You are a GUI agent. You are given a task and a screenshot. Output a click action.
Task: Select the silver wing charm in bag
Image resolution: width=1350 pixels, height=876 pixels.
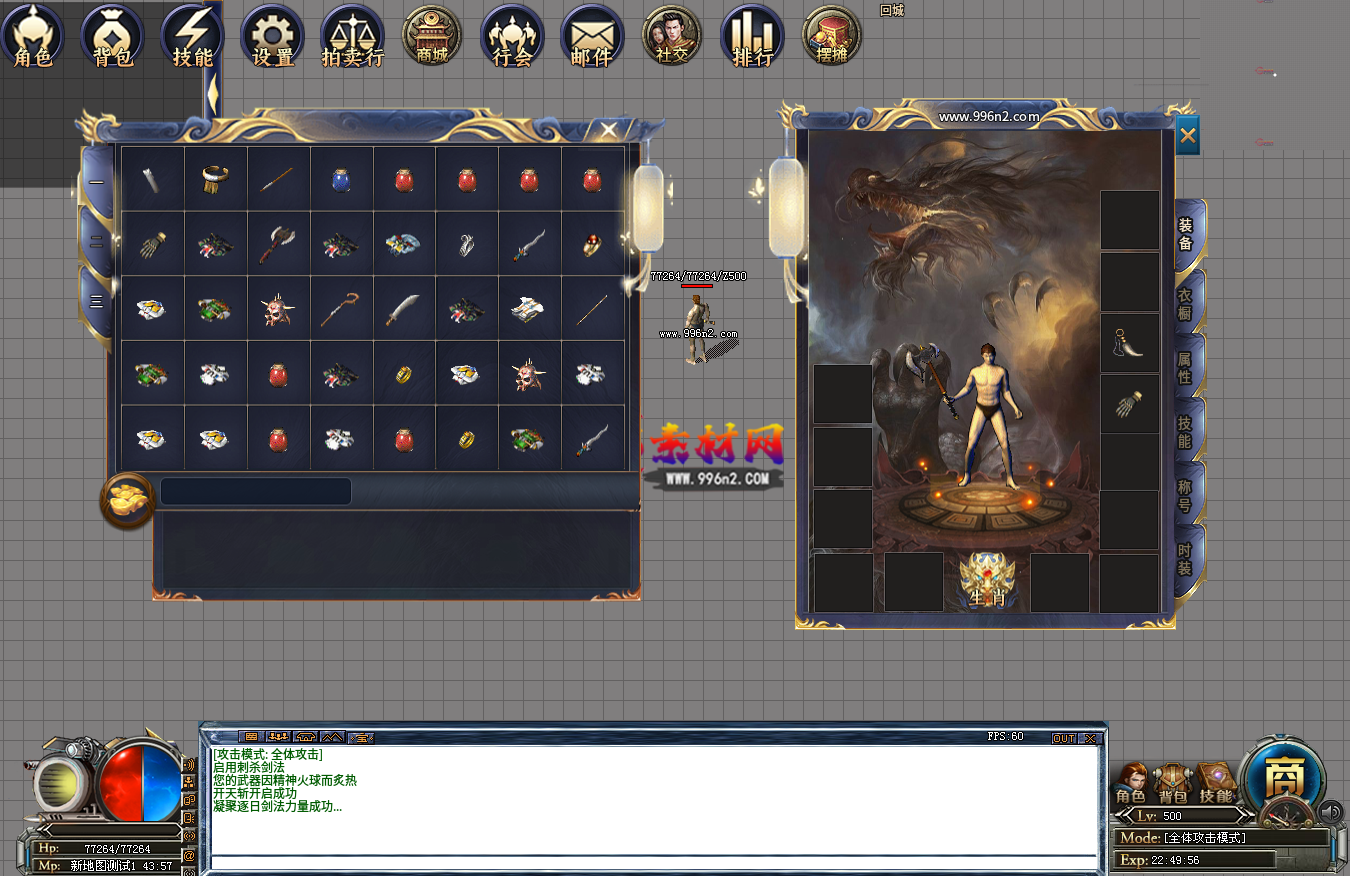click(x=467, y=243)
